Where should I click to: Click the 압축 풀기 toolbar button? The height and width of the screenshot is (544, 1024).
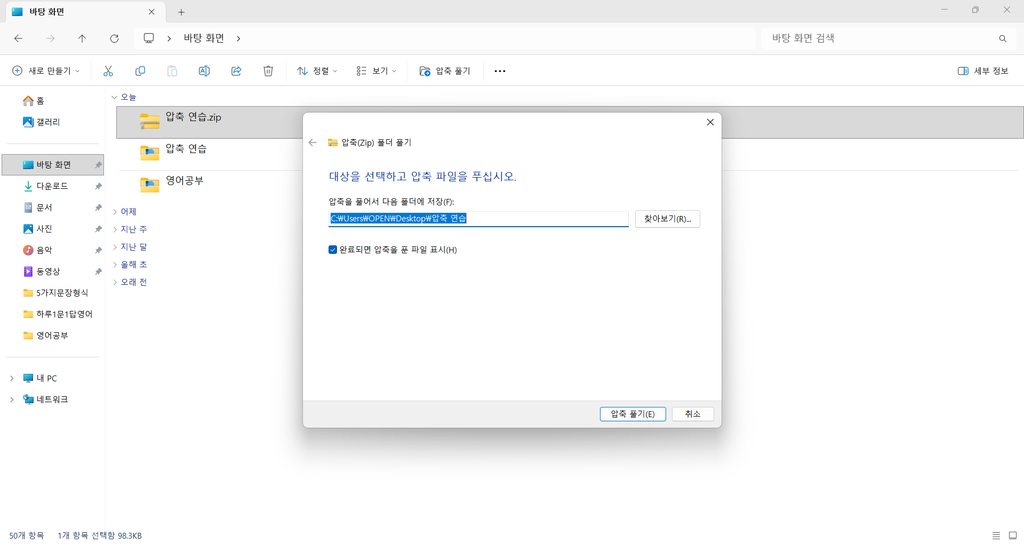[x=445, y=71]
